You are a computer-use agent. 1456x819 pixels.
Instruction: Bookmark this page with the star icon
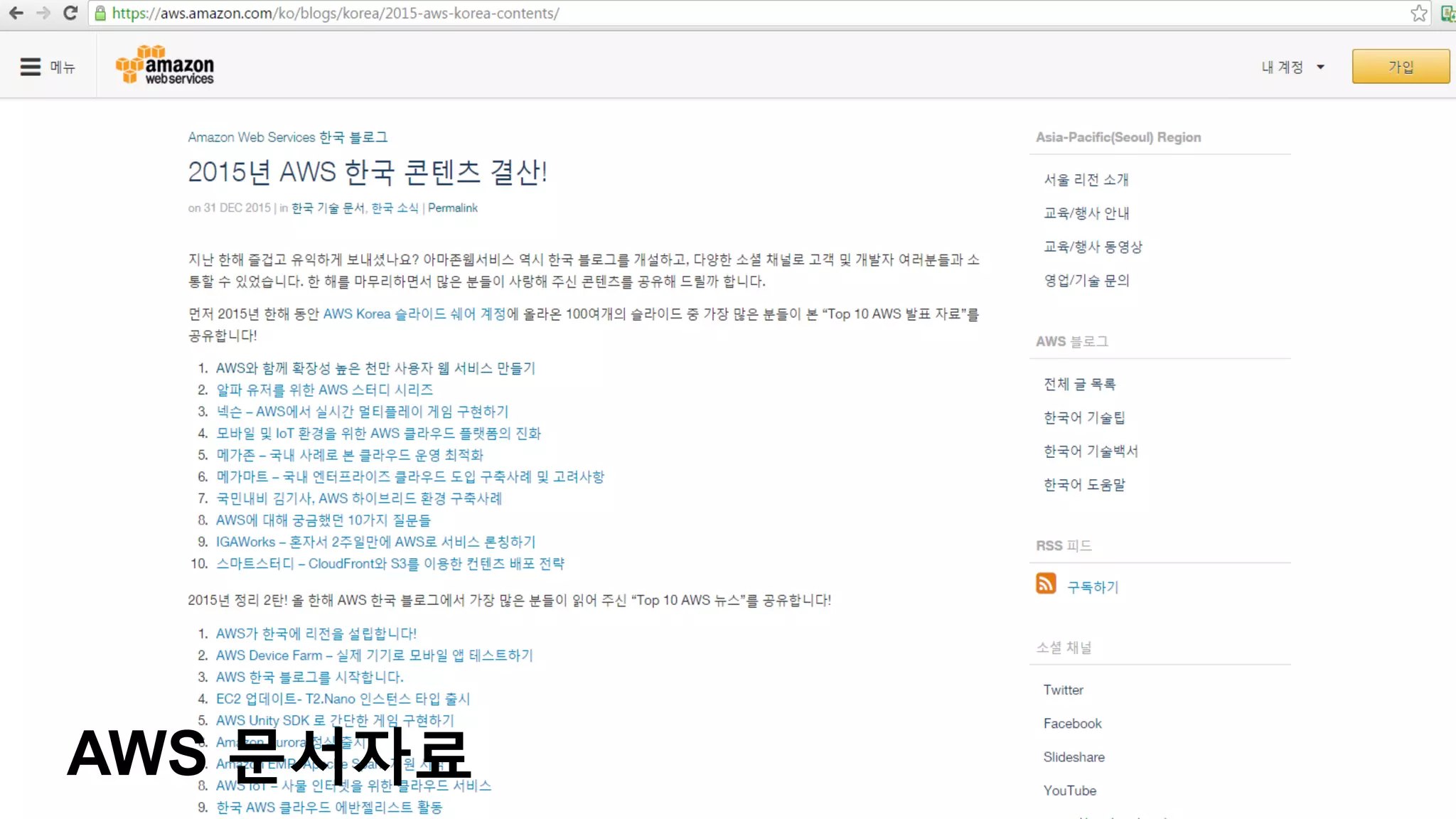(x=1419, y=14)
